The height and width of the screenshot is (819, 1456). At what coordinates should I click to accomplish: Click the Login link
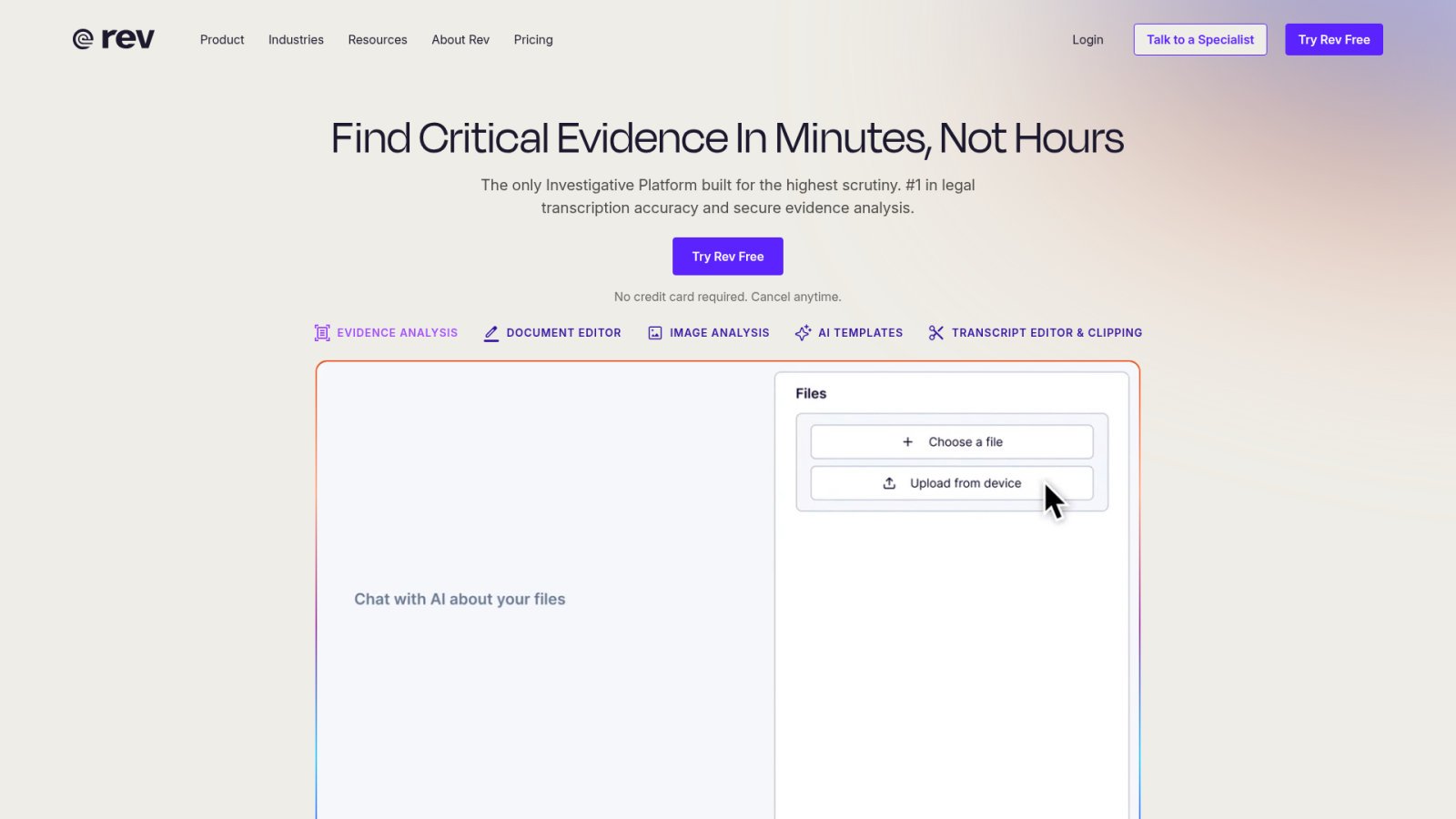1087,40
